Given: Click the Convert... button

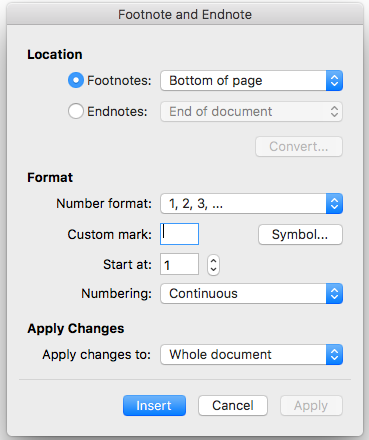Looking at the screenshot, I should pyautogui.click(x=299, y=146).
